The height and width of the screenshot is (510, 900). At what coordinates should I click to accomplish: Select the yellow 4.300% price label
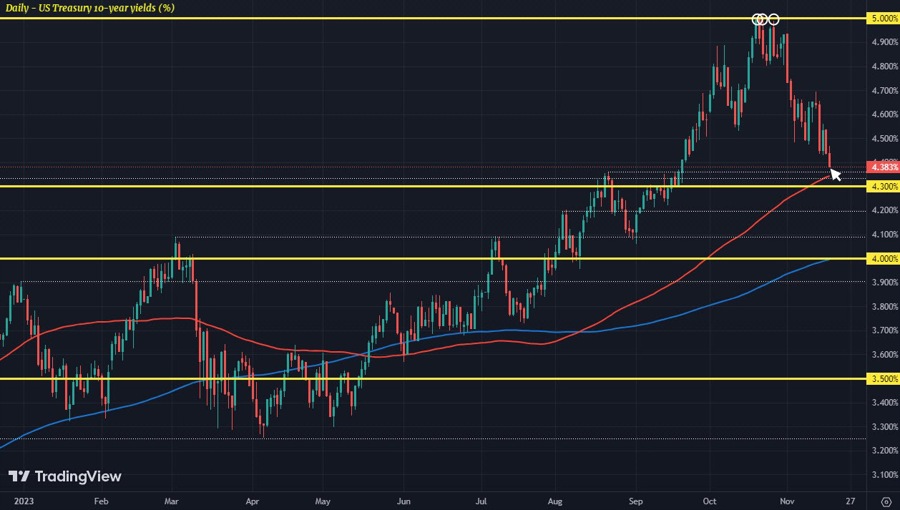884,186
